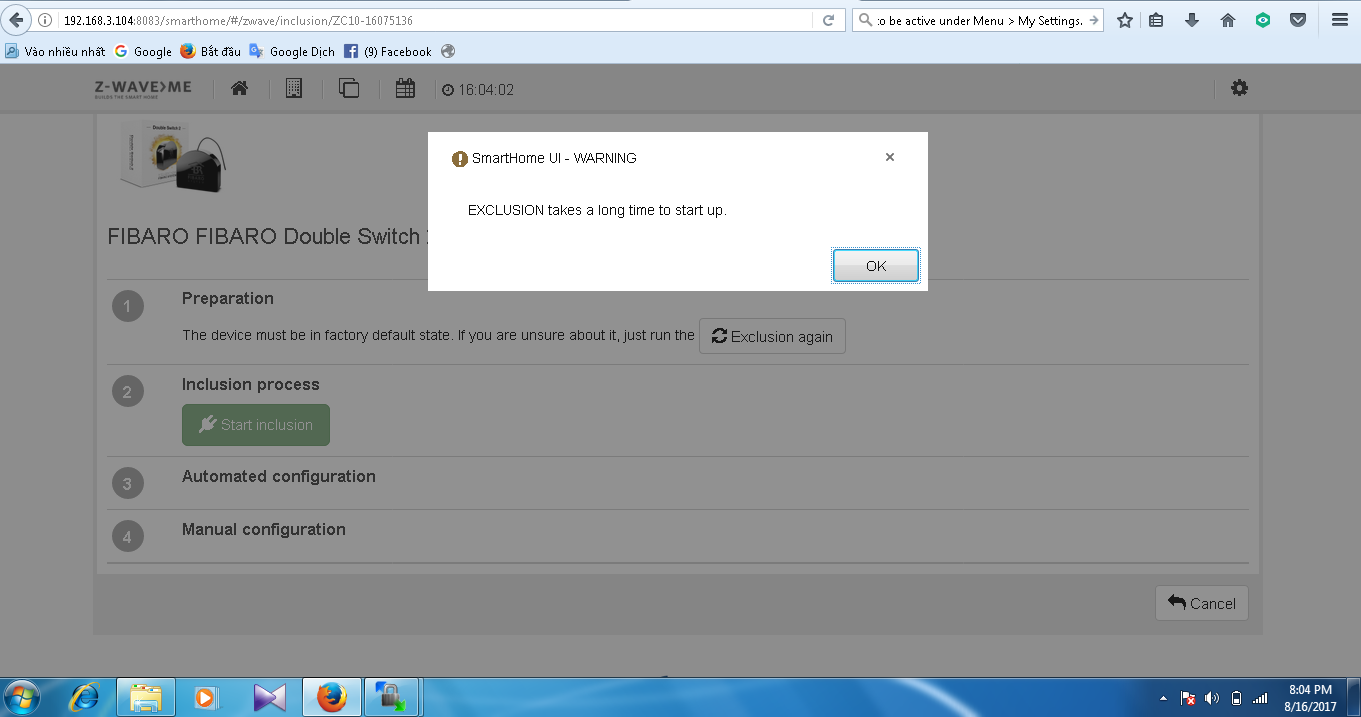Open the Google Dịch bookmark

pos(292,51)
